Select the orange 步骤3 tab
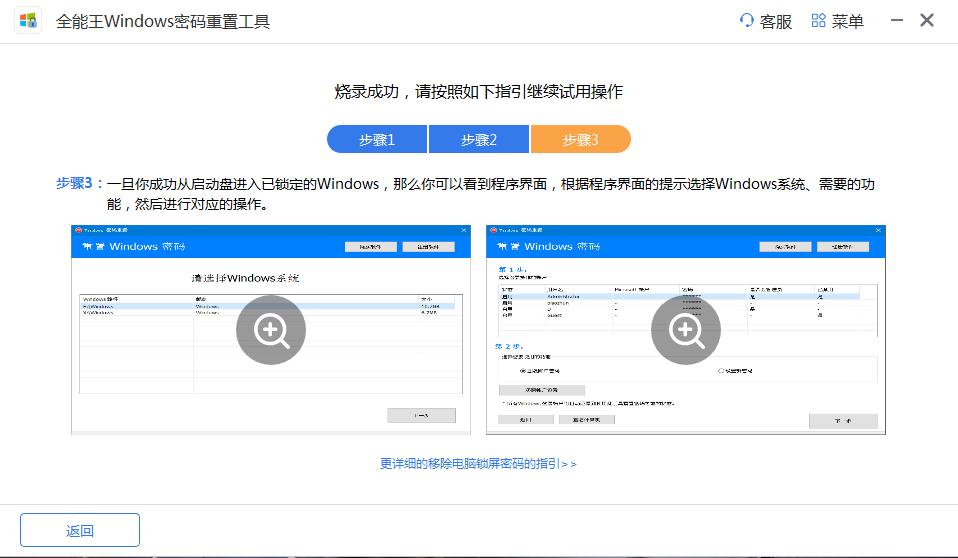Screen dimensions: 958x558 click(x=580, y=140)
